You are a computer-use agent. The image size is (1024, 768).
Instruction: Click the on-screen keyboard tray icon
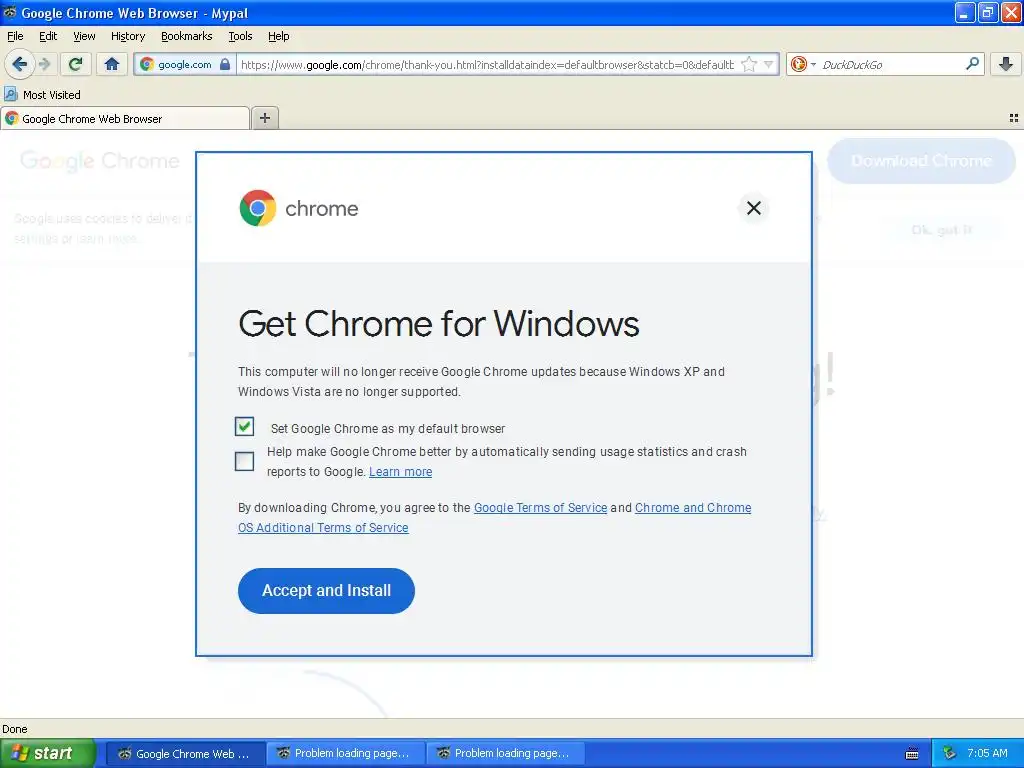pos(912,754)
